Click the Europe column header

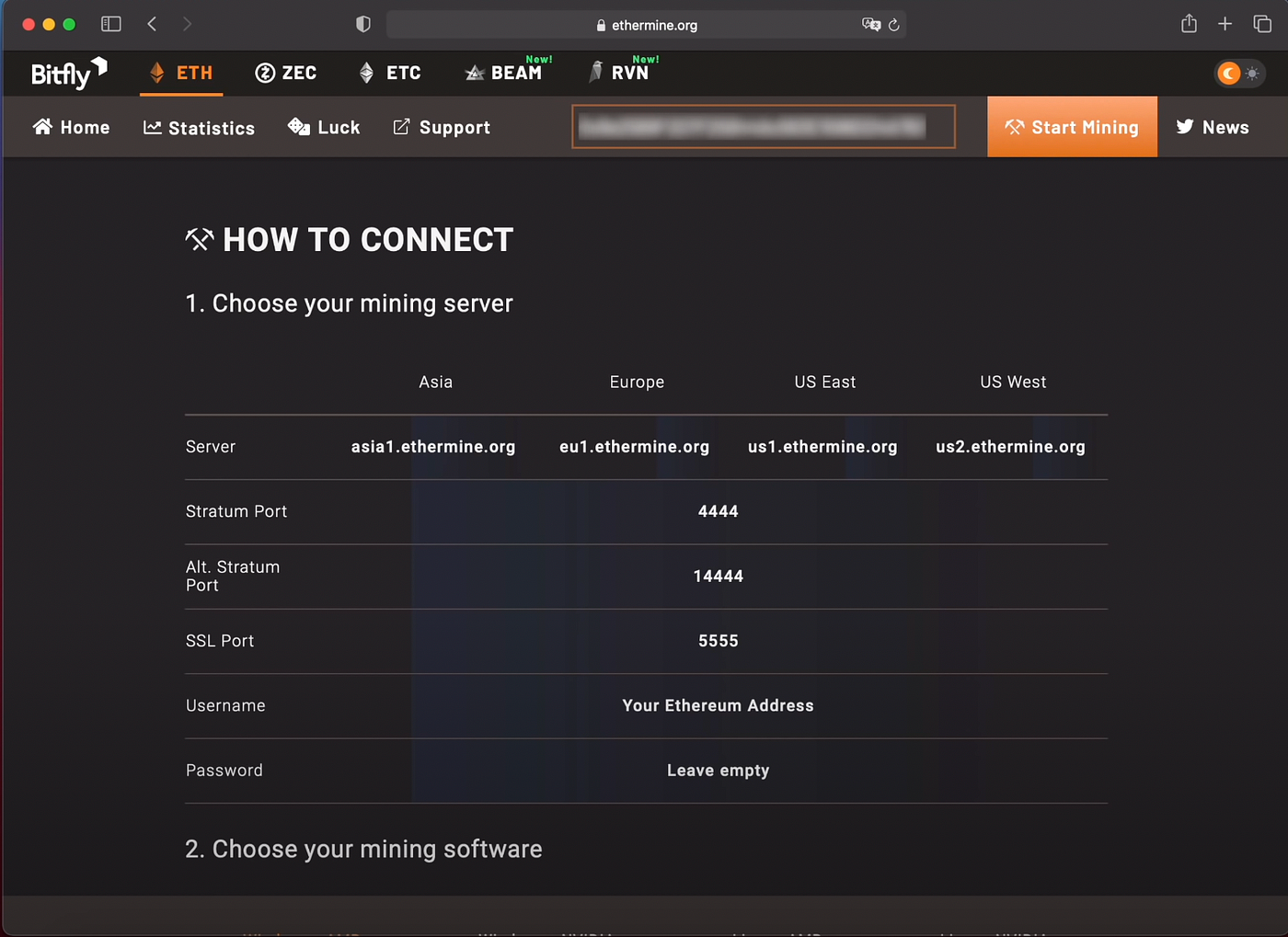pyautogui.click(x=637, y=382)
